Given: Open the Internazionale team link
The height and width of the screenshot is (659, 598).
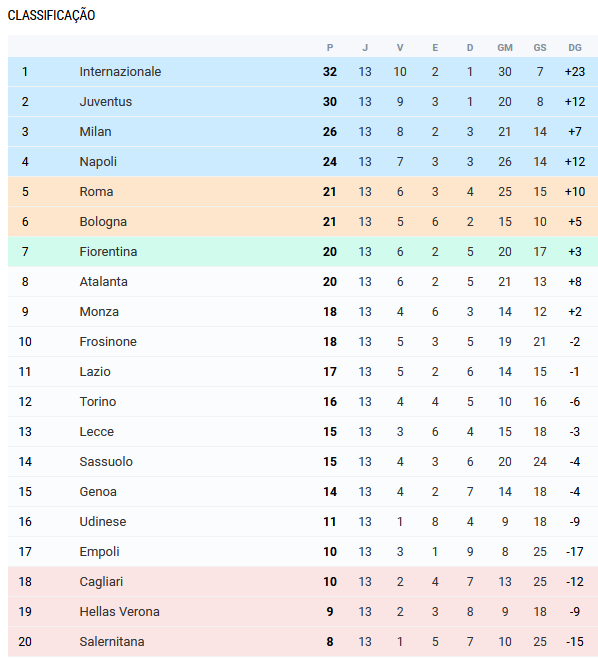Looking at the screenshot, I should (x=120, y=71).
